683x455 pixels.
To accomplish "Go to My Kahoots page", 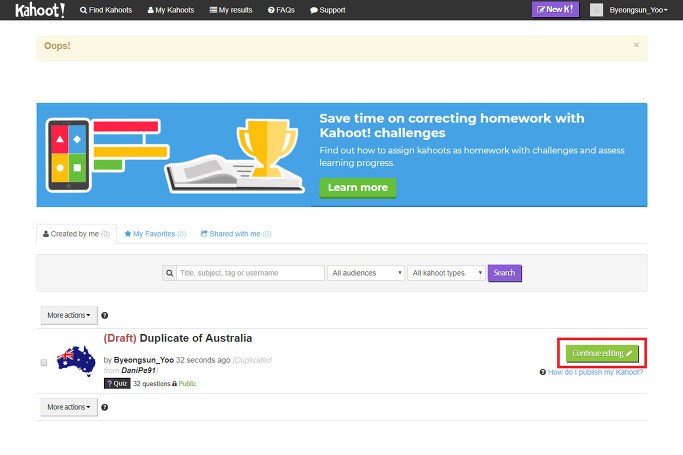I will (x=171, y=10).
